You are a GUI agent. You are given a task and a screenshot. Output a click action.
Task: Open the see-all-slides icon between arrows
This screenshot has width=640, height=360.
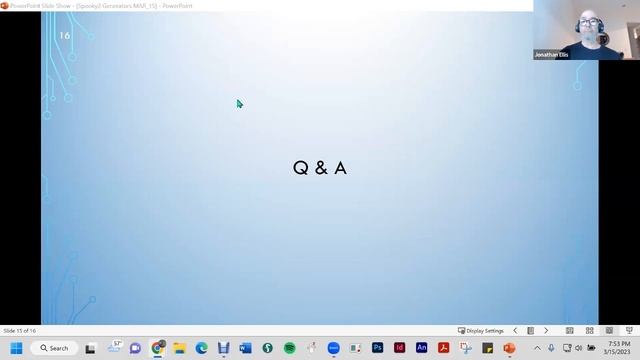click(x=531, y=331)
